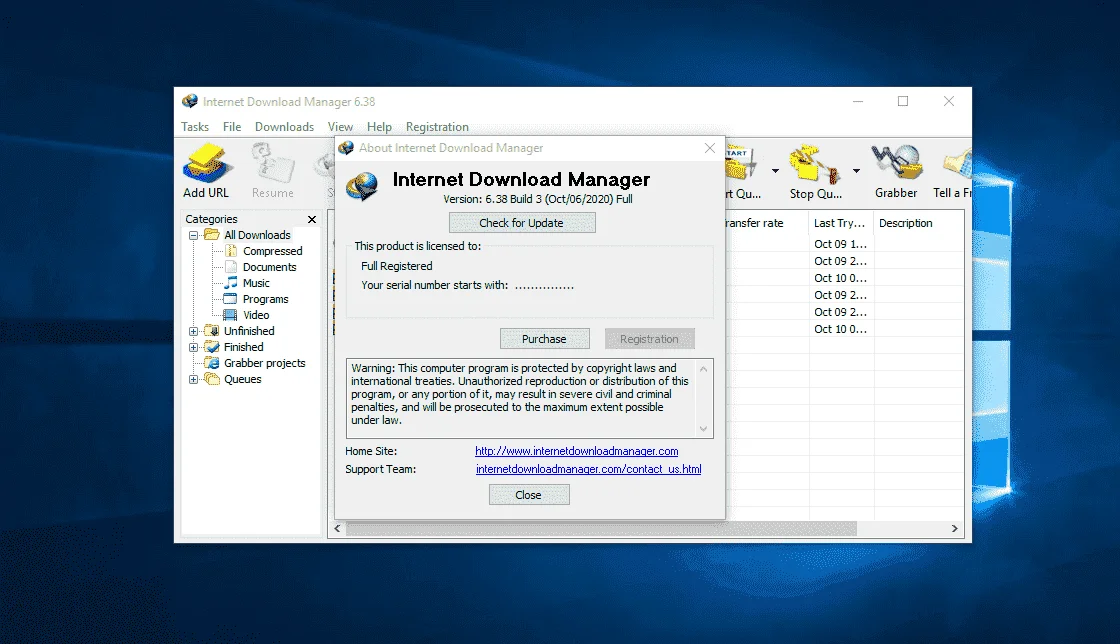Viewport: 1120px width, 644px height.
Task: Click the Tell a Friend toolbar icon
Action: pos(957,163)
